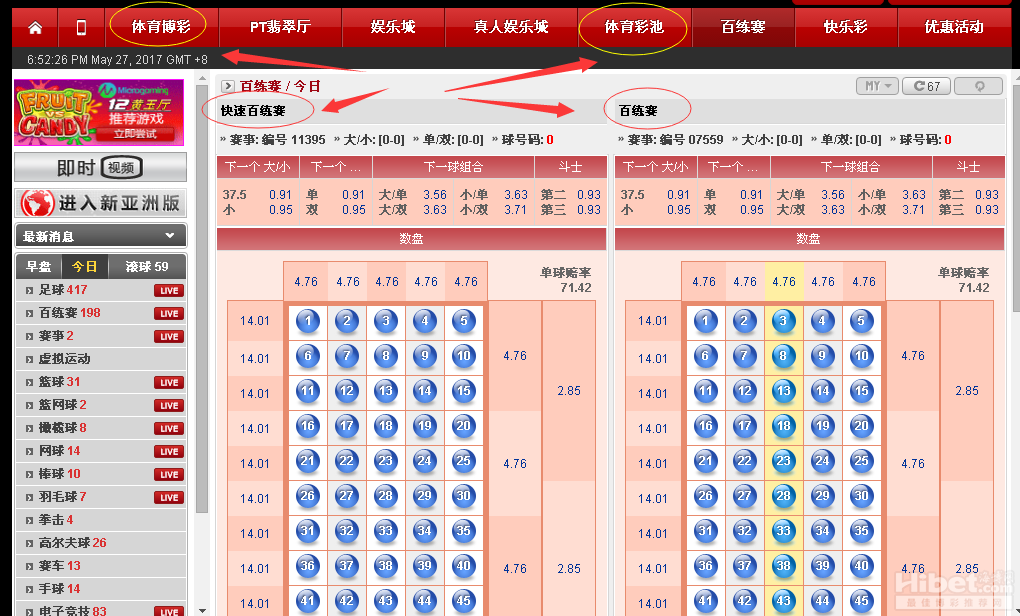Switch to the 早盘 tab
The width and height of the screenshot is (1020, 616).
click(39, 267)
